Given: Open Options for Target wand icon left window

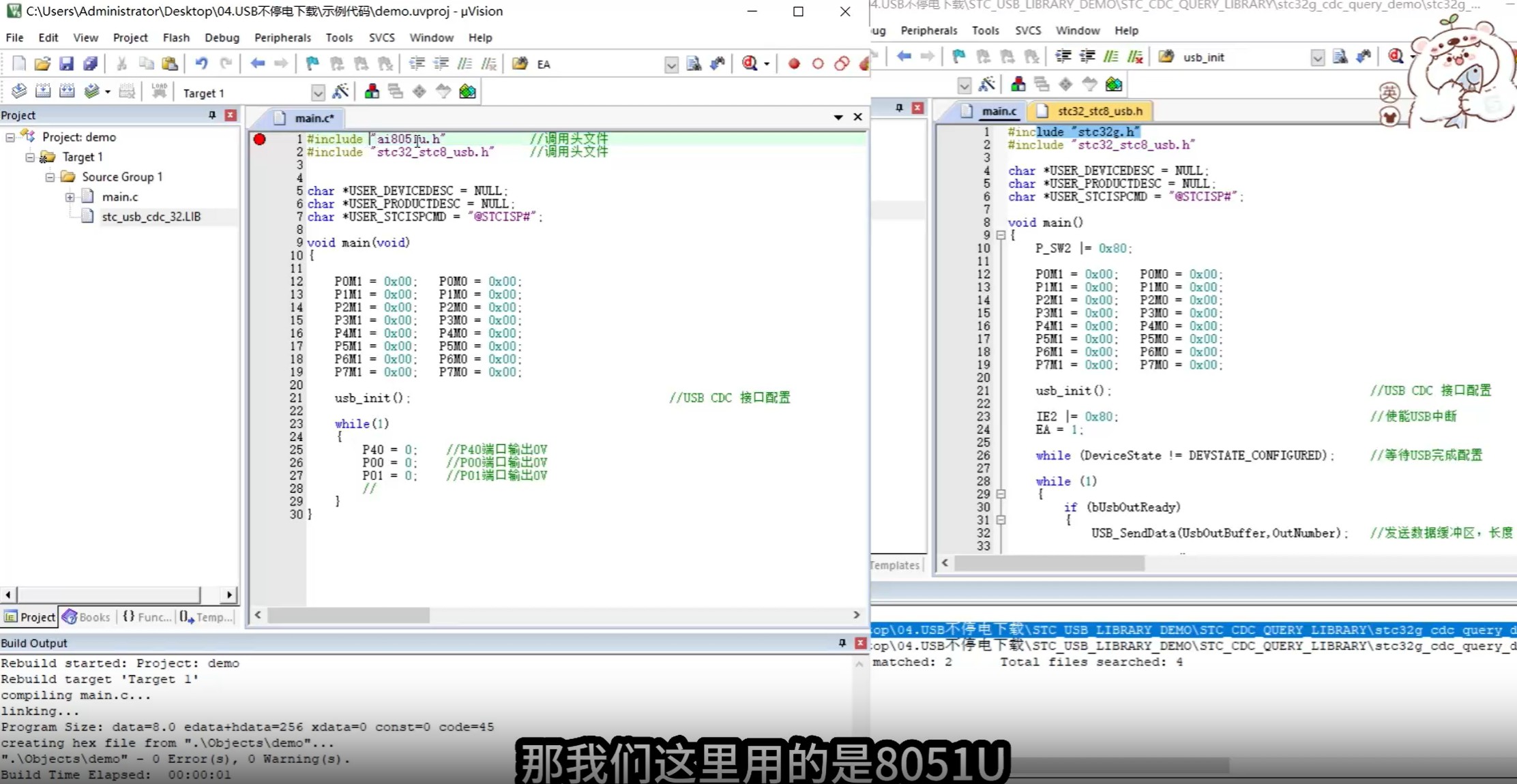Looking at the screenshot, I should [340, 91].
